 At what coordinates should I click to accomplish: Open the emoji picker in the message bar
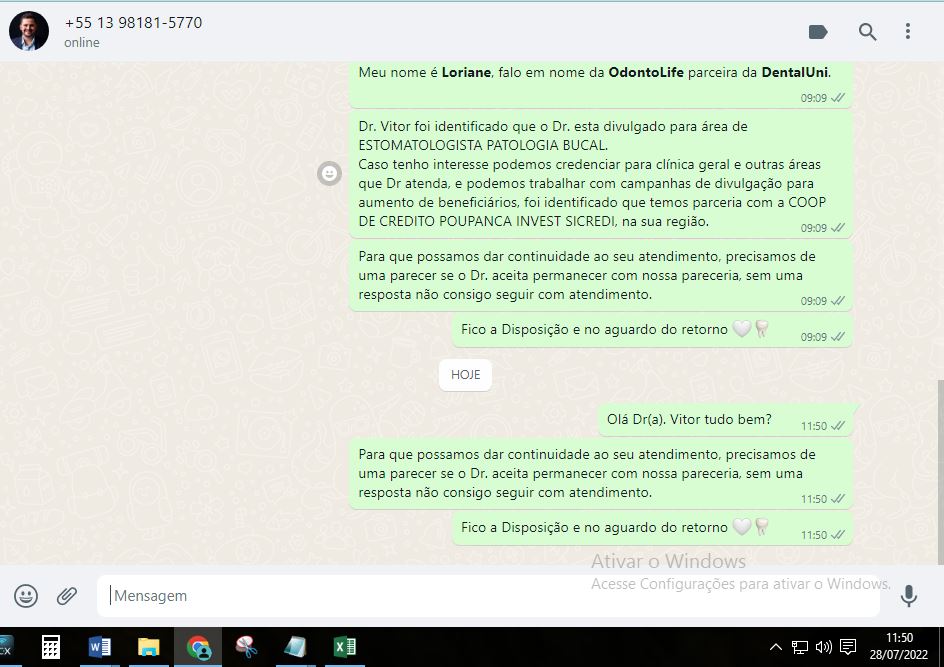click(x=26, y=595)
